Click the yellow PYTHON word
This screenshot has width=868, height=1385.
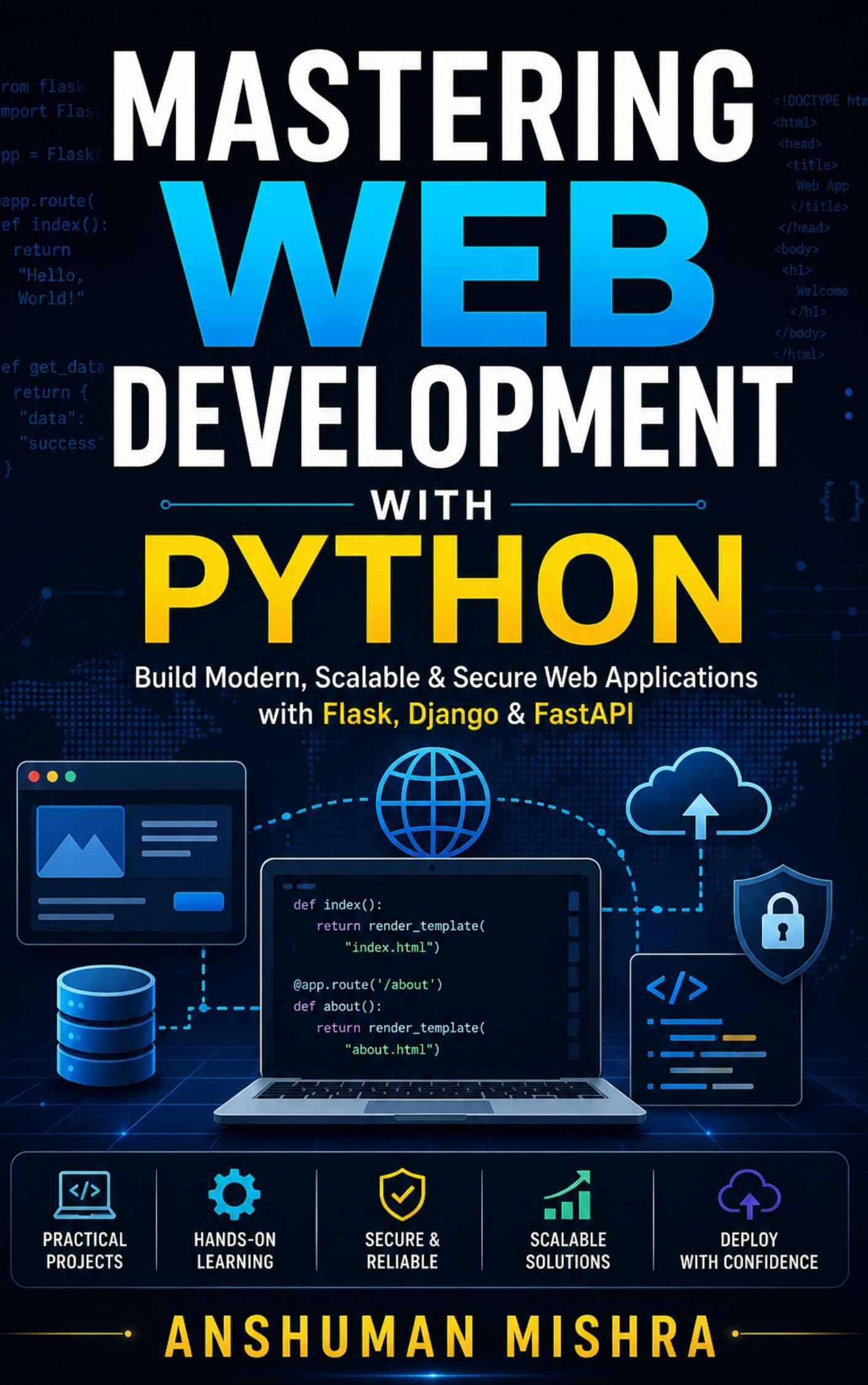[443, 588]
